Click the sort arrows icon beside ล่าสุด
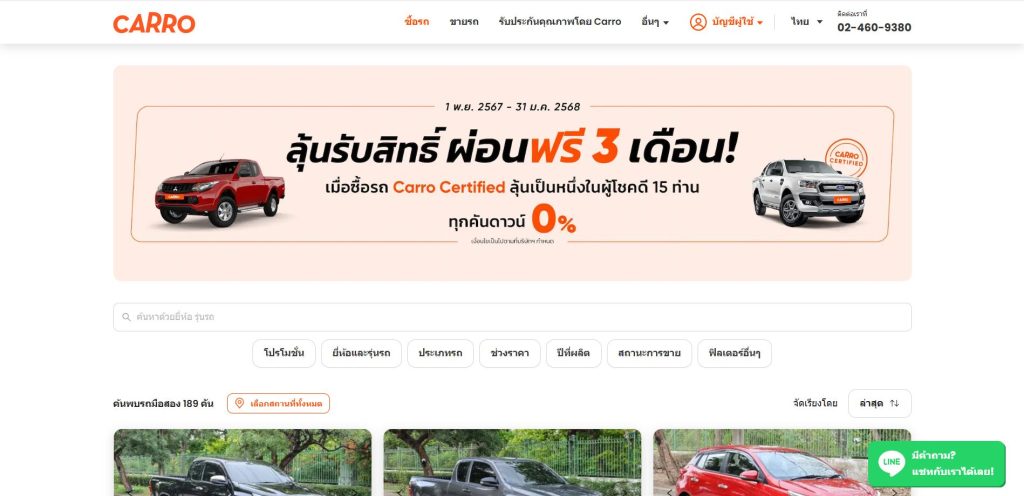Viewport: 1024px width, 496px height. 894,403
